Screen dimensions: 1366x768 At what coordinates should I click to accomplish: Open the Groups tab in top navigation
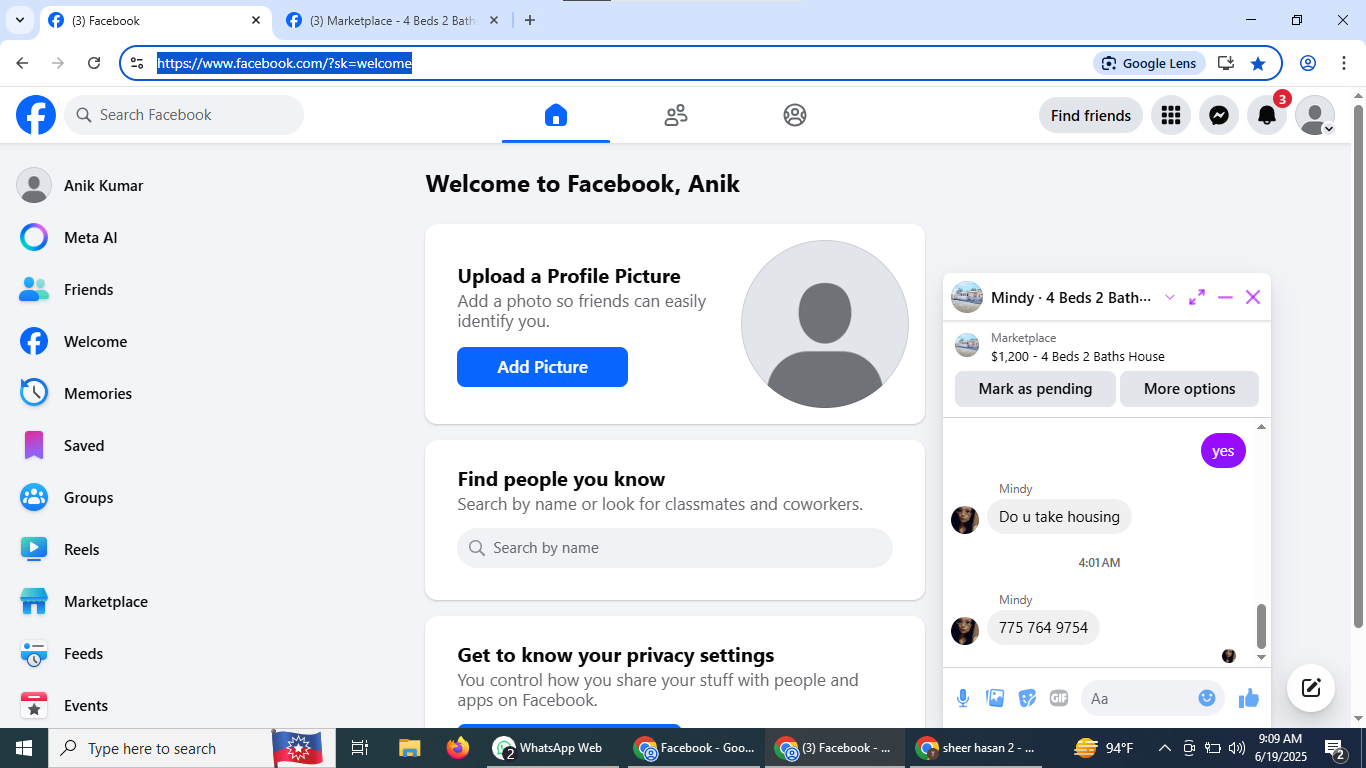(x=795, y=115)
